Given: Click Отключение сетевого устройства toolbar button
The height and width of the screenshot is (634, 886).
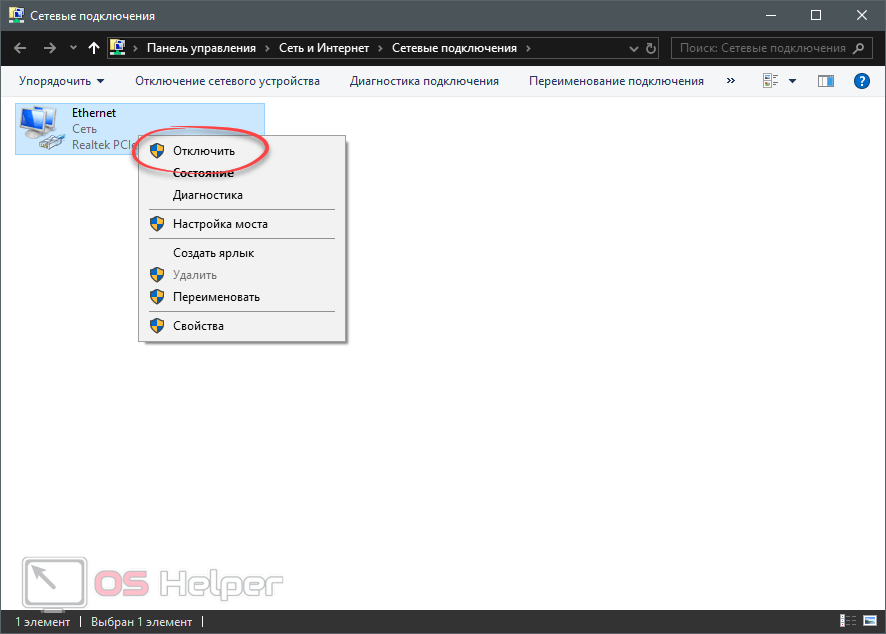Looking at the screenshot, I should click(x=227, y=81).
